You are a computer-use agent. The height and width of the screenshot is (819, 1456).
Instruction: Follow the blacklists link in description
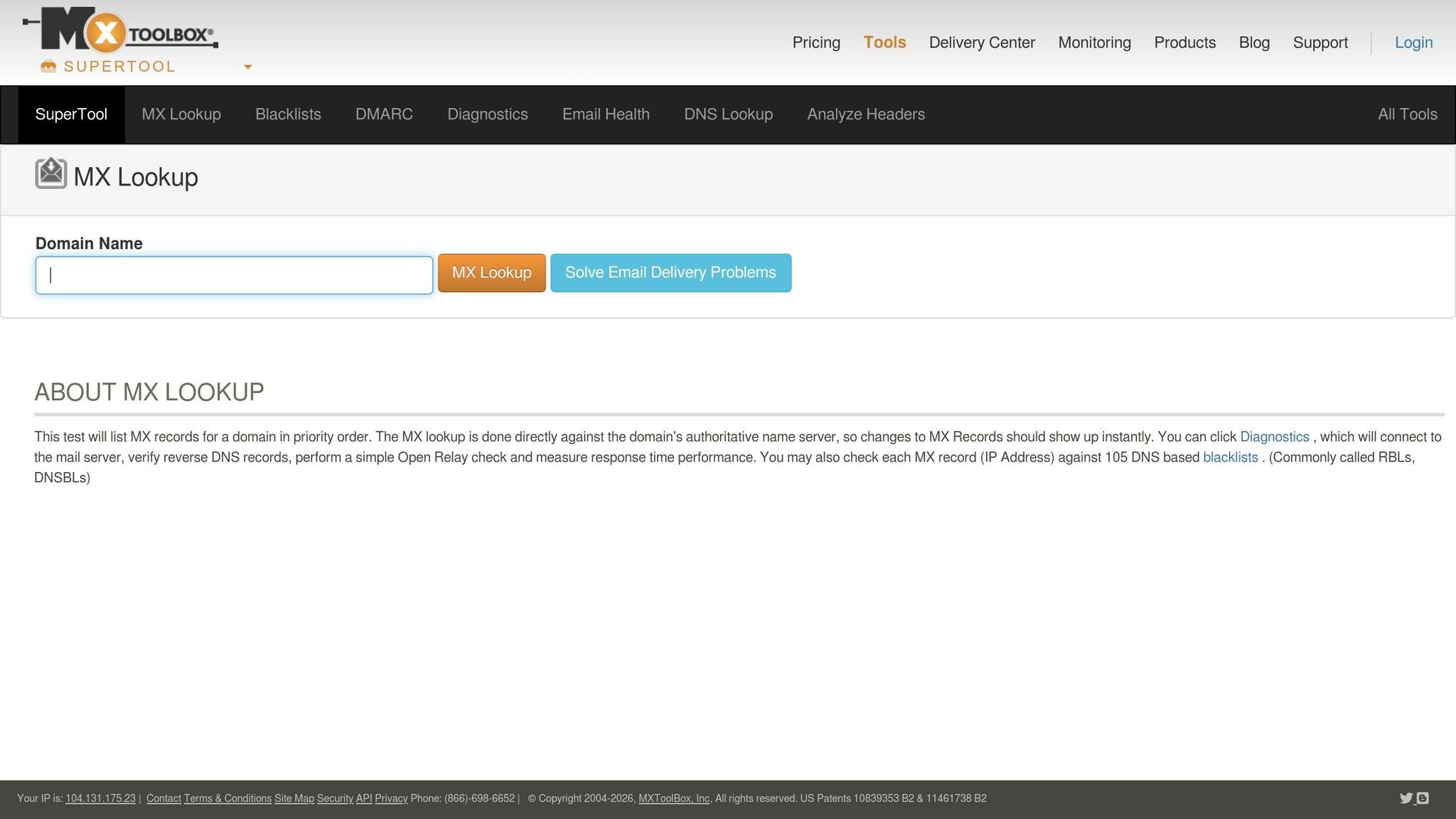tap(1230, 458)
